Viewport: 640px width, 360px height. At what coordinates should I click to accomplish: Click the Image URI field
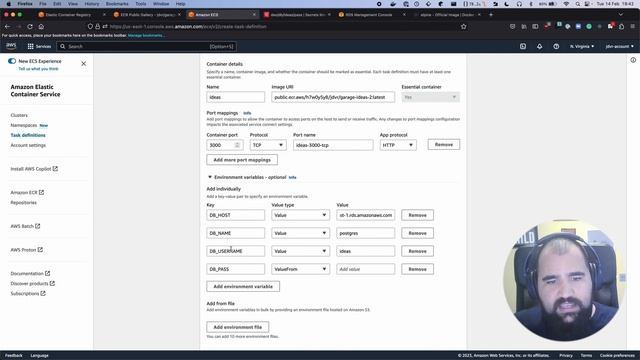coord(333,97)
